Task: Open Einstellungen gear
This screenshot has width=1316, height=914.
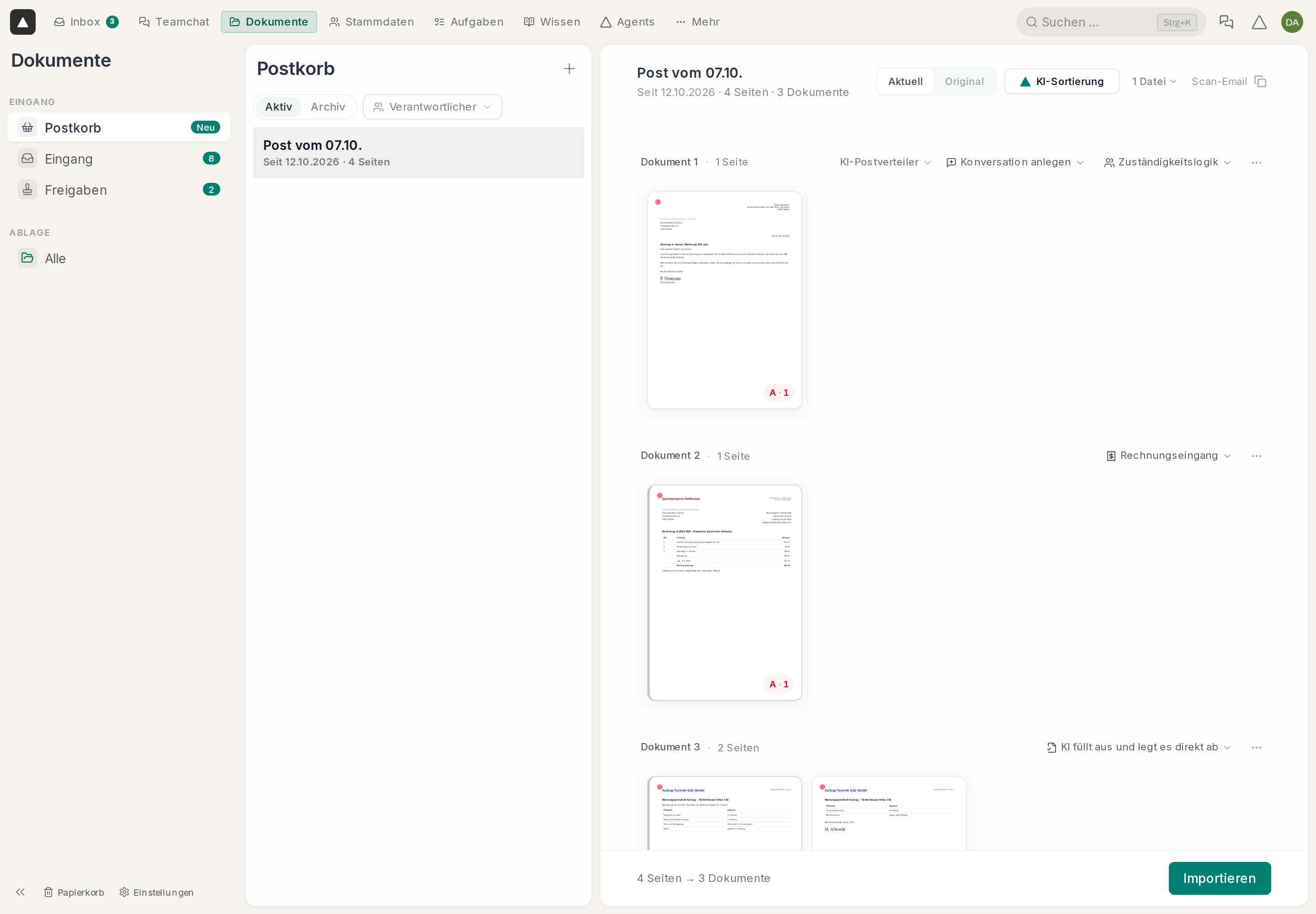Action: 156,892
